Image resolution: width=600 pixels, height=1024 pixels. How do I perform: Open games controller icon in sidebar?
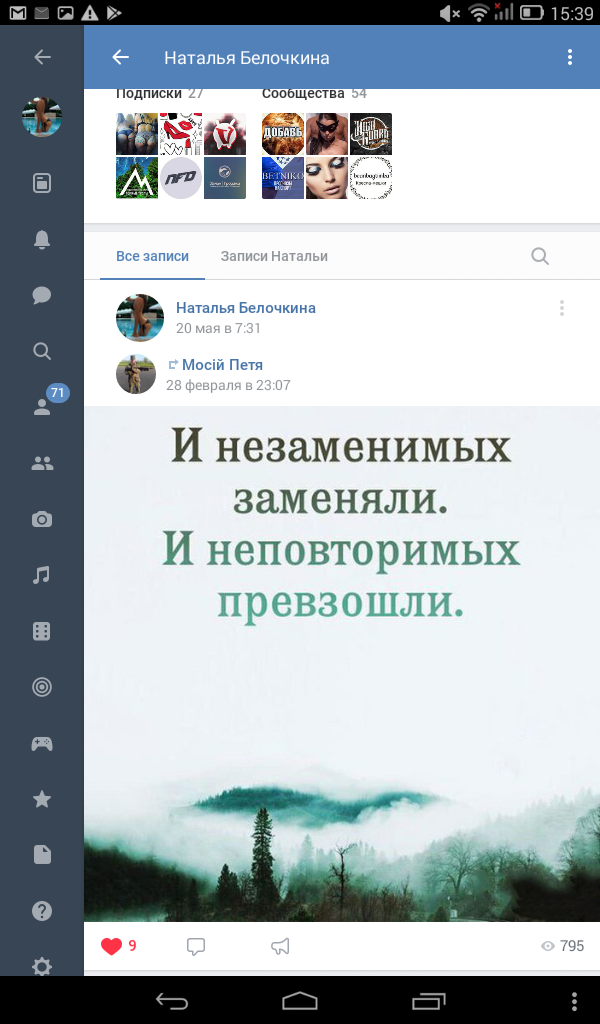(x=42, y=743)
